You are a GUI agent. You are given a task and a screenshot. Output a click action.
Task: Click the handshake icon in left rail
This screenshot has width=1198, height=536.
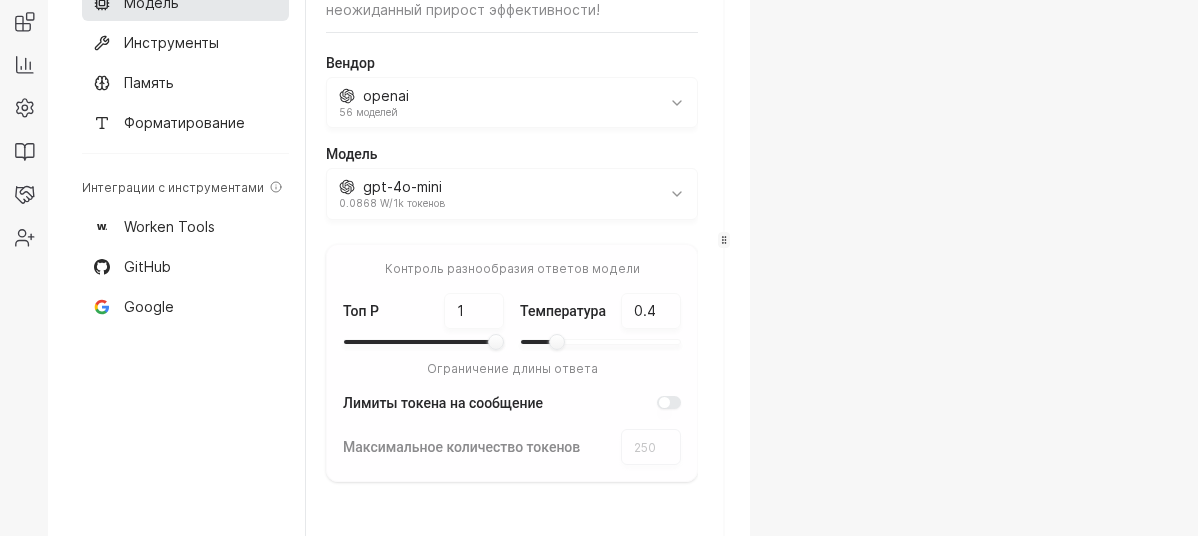point(25,194)
